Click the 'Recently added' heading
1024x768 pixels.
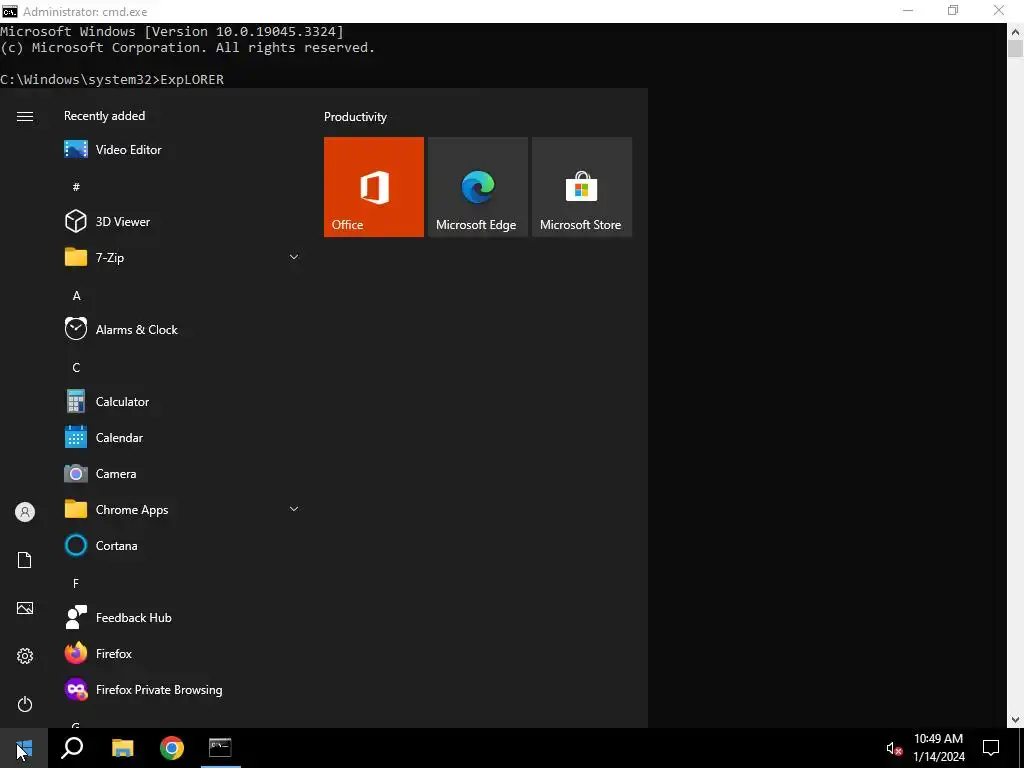coord(104,116)
